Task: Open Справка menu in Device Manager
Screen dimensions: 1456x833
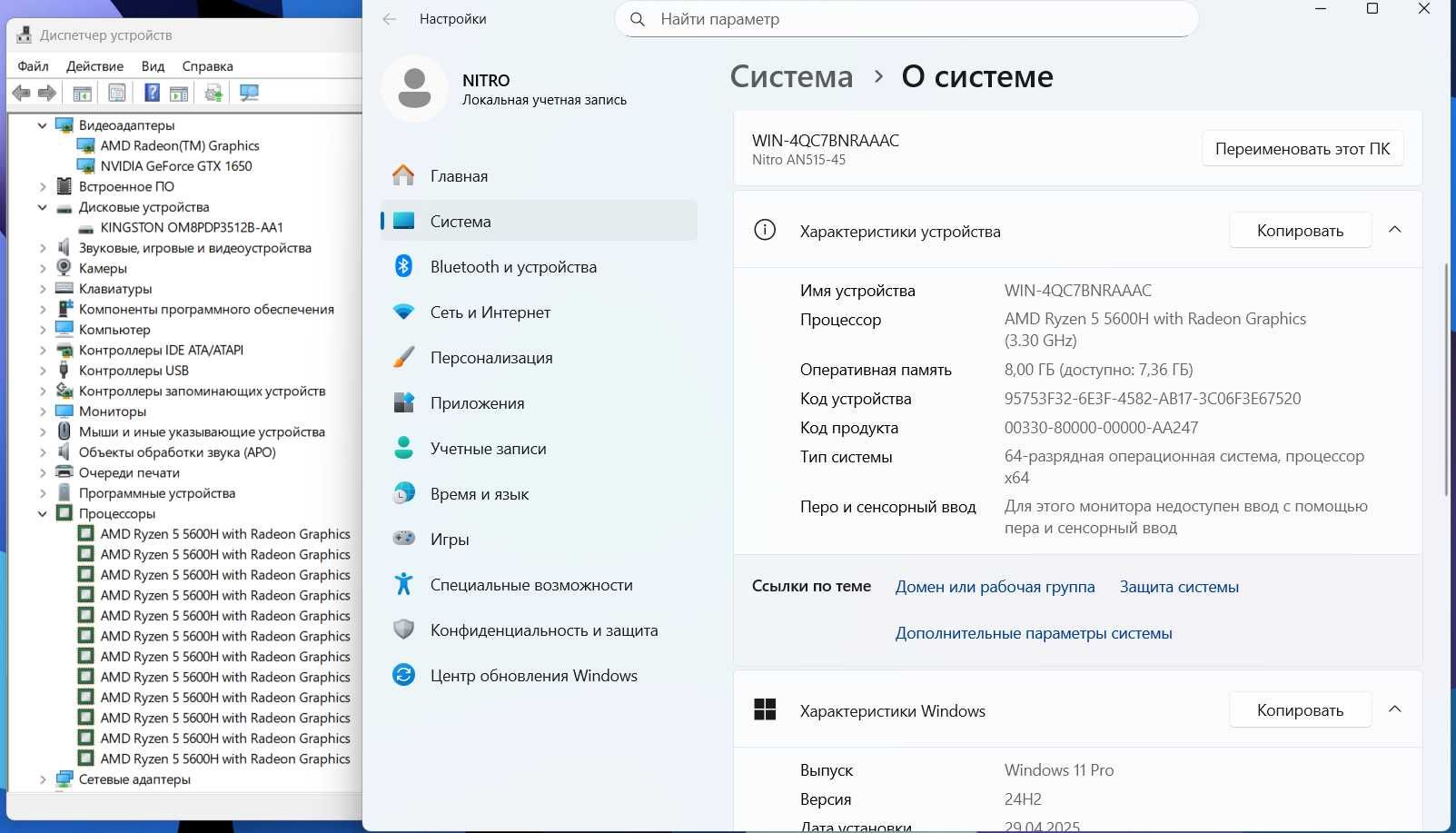Action: 207,66
